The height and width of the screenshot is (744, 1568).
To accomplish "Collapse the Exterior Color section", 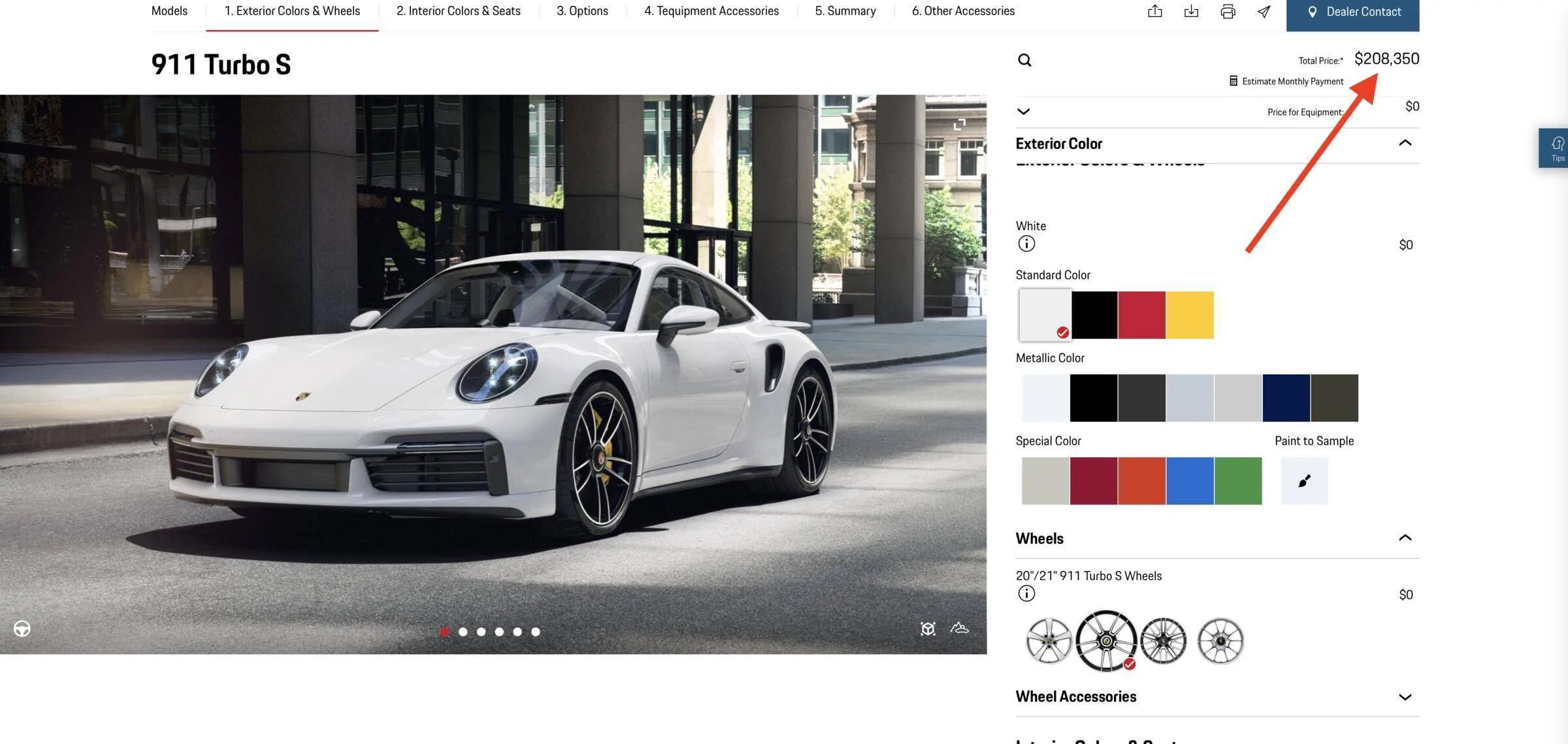I will click(x=1405, y=142).
